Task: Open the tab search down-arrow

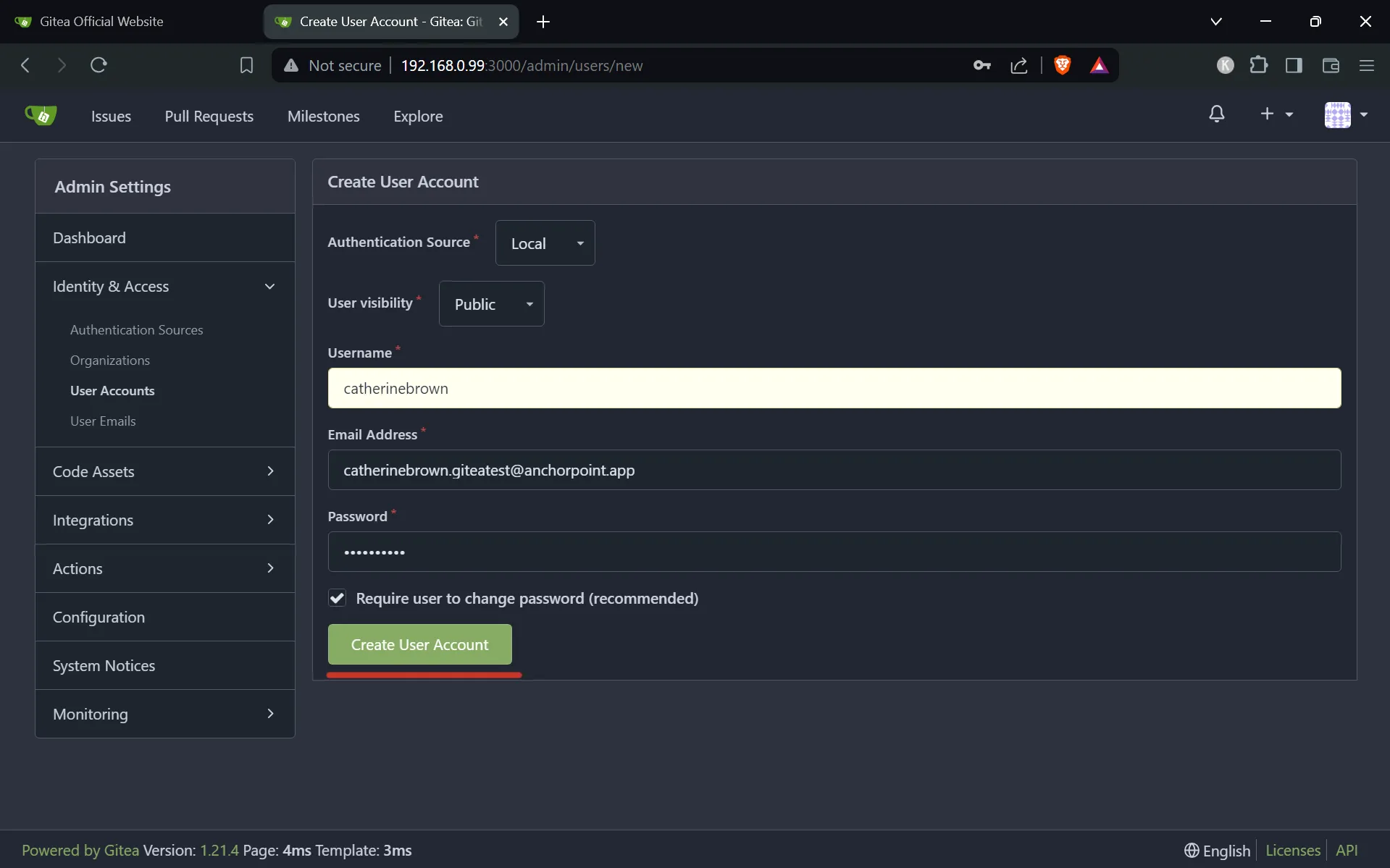Action: coord(1216,22)
